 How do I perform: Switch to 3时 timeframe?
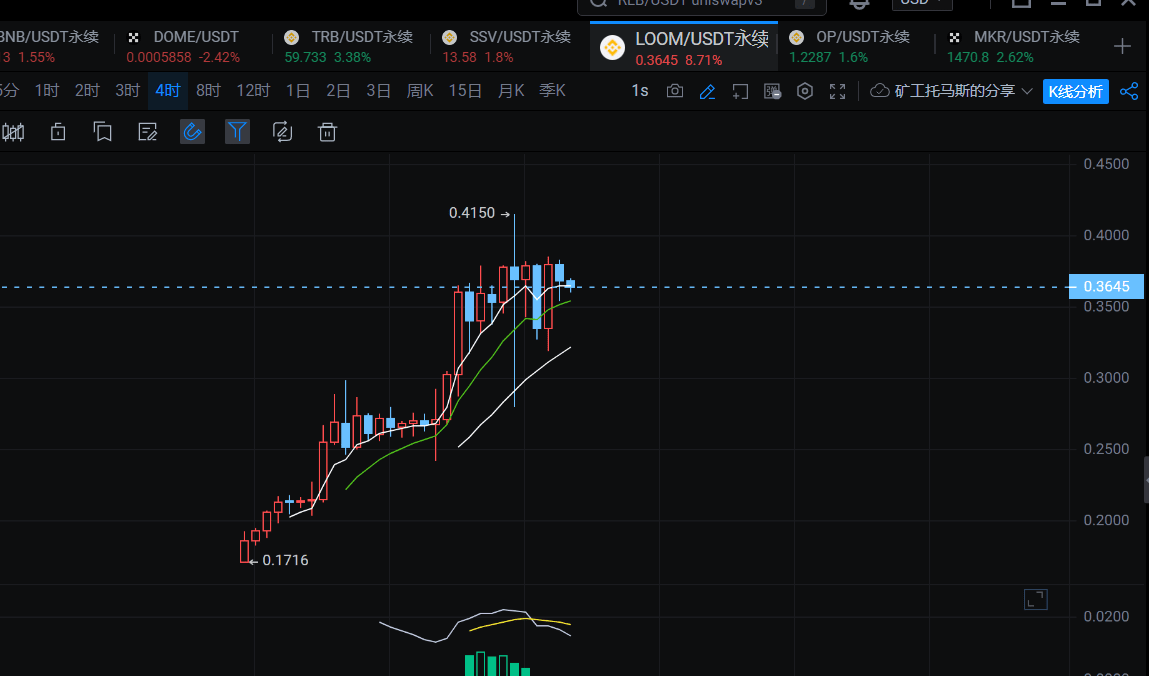point(128,91)
